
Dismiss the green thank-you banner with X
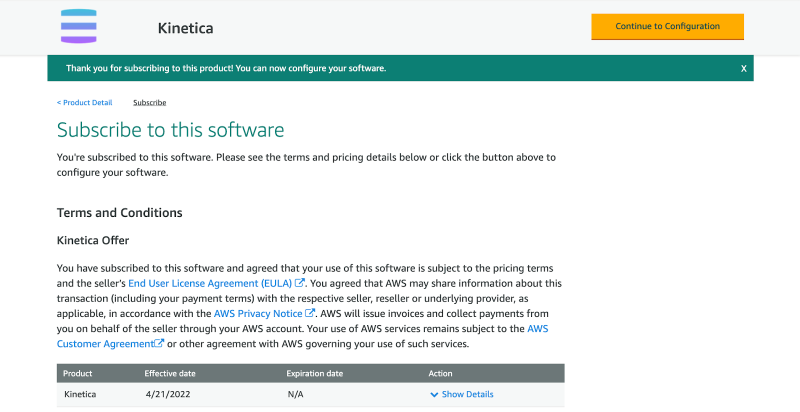tap(744, 69)
